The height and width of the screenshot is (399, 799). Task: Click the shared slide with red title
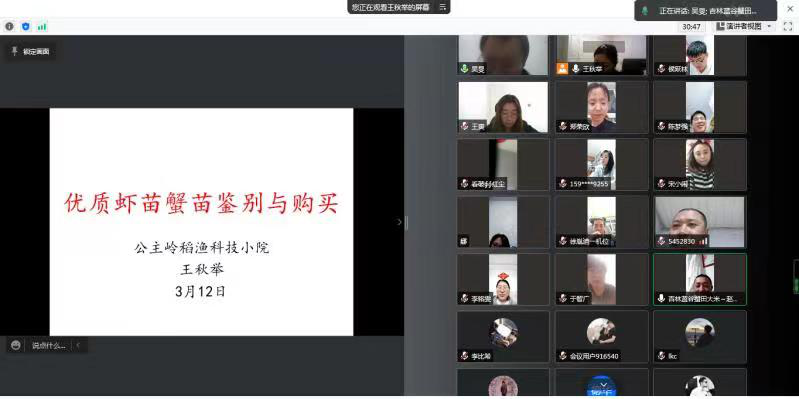tap(201, 222)
